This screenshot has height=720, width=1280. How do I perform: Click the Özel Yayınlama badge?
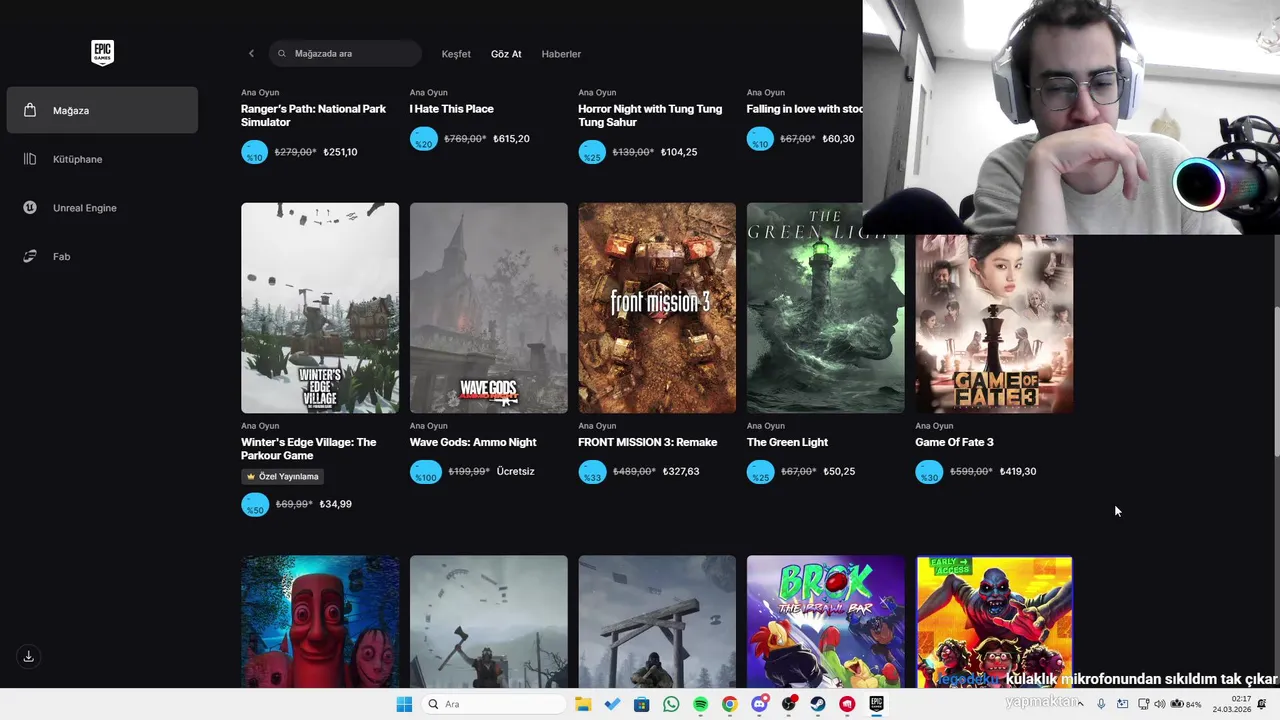click(x=282, y=477)
